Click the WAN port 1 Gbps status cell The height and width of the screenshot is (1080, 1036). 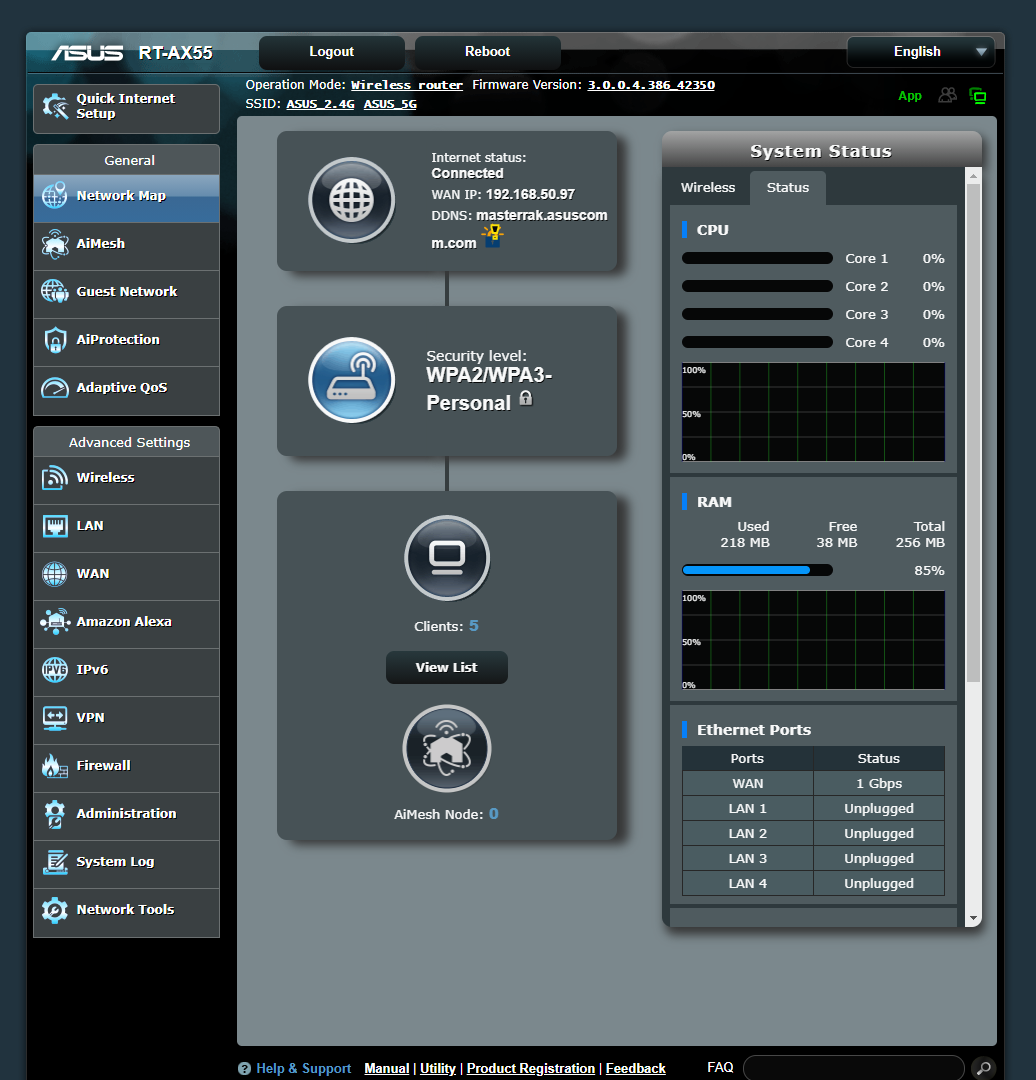point(879,783)
